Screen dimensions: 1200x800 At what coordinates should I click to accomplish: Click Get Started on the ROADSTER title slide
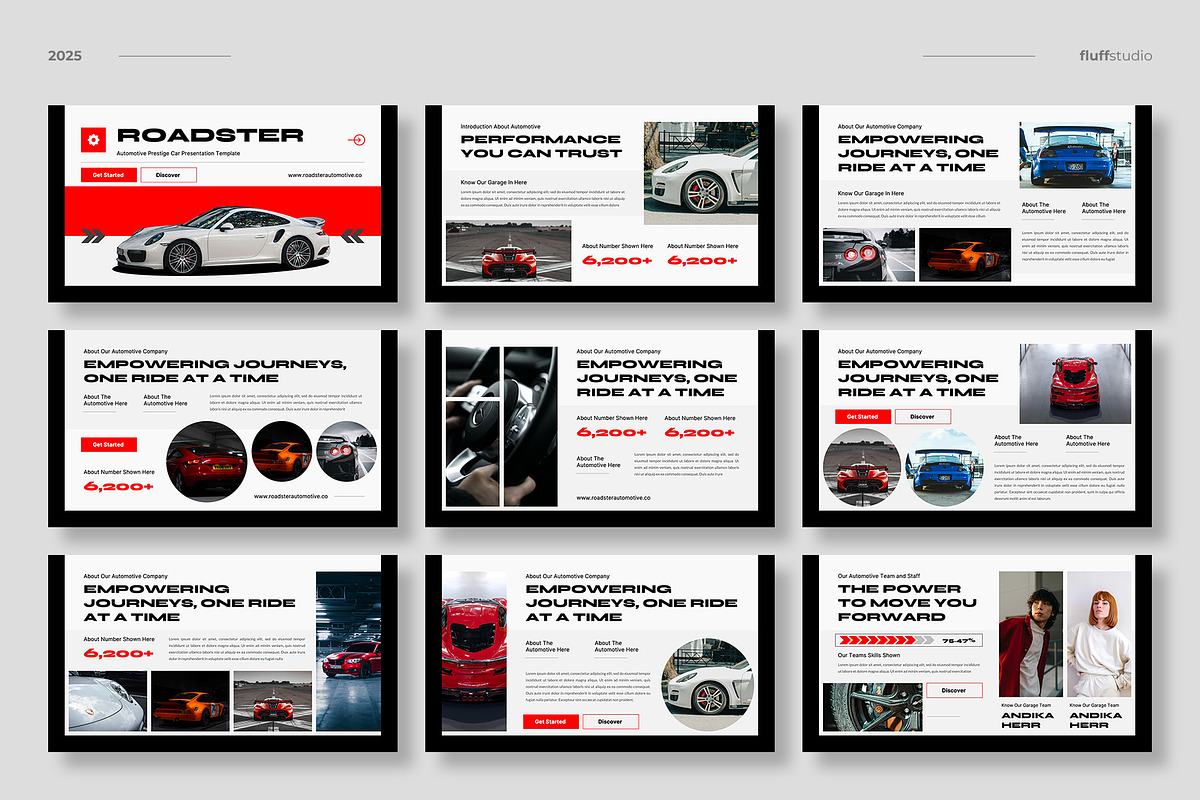[108, 175]
